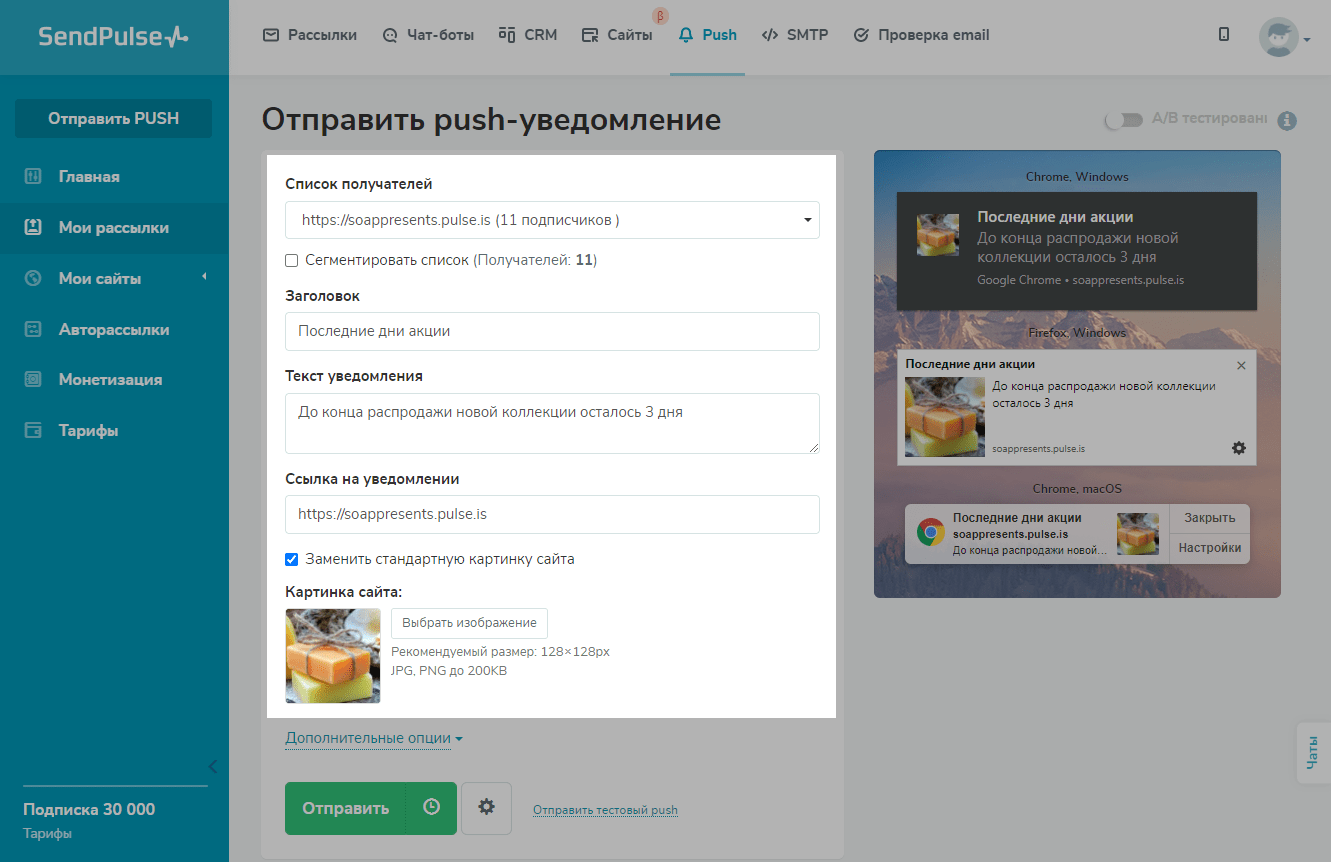Click the Главная sliders icon
Screen dimensions: 1331x862
coord(33,177)
